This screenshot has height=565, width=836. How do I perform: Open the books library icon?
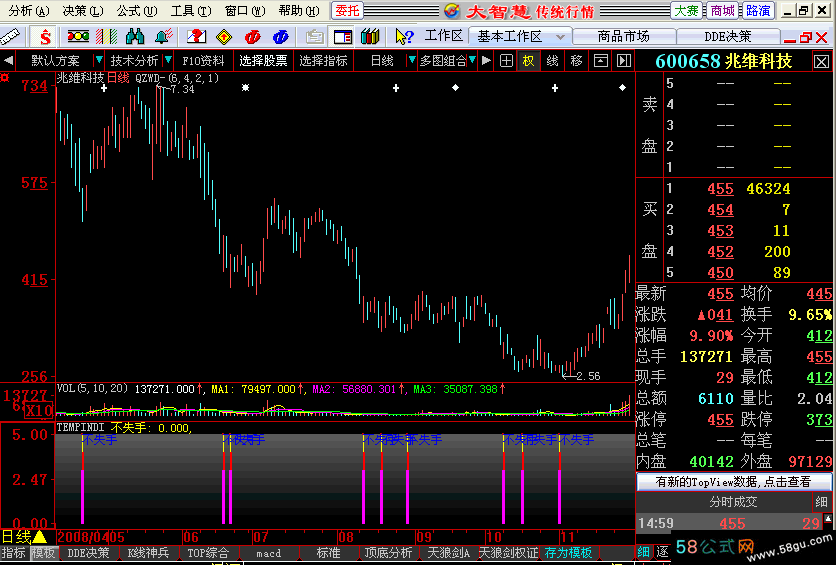[x=370, y=36]
